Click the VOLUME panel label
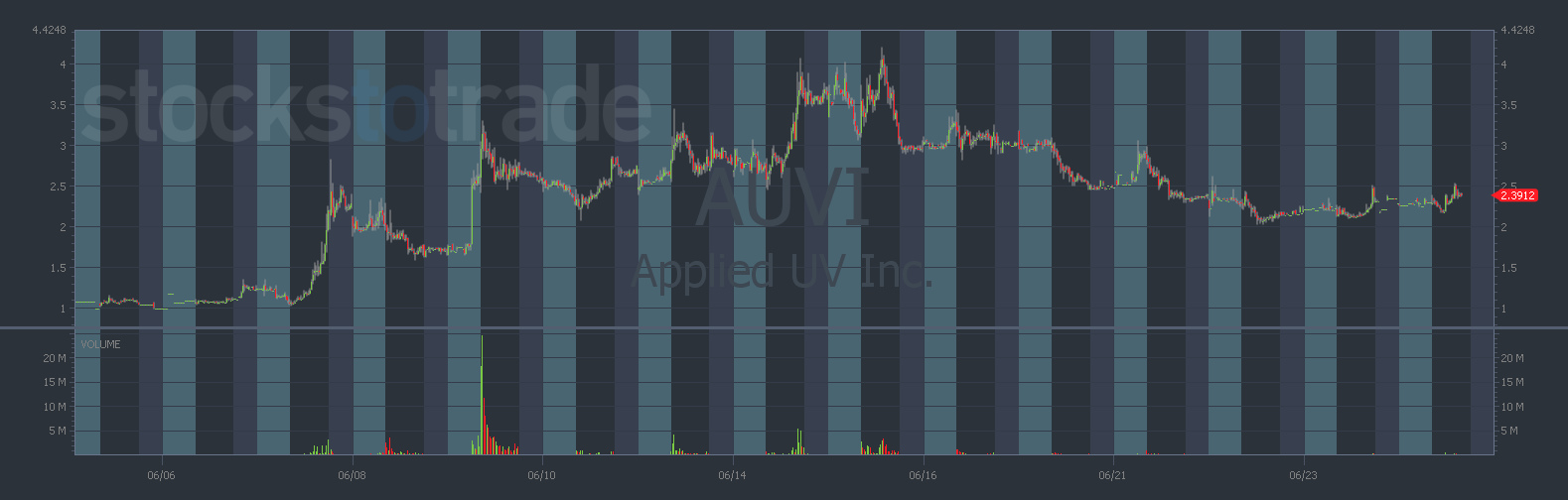The height and width of the screenshot is (500, 1568). pos(100,344)
